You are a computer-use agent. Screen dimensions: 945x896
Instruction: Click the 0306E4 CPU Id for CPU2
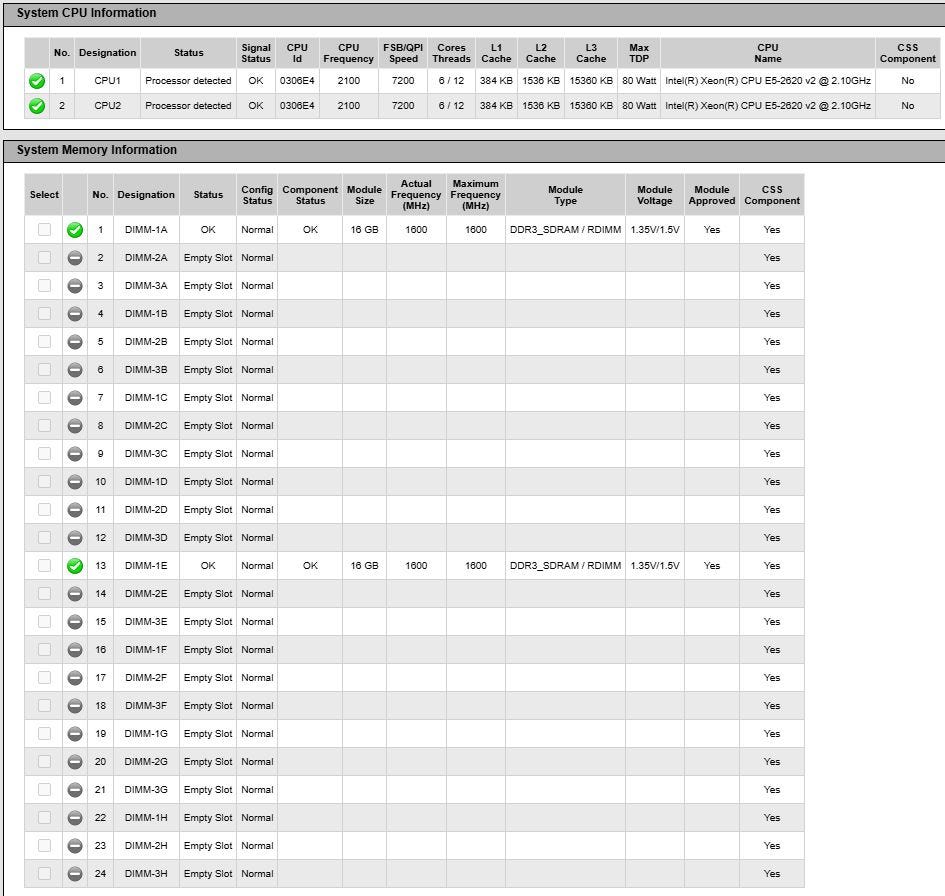[x=297, y=106]
